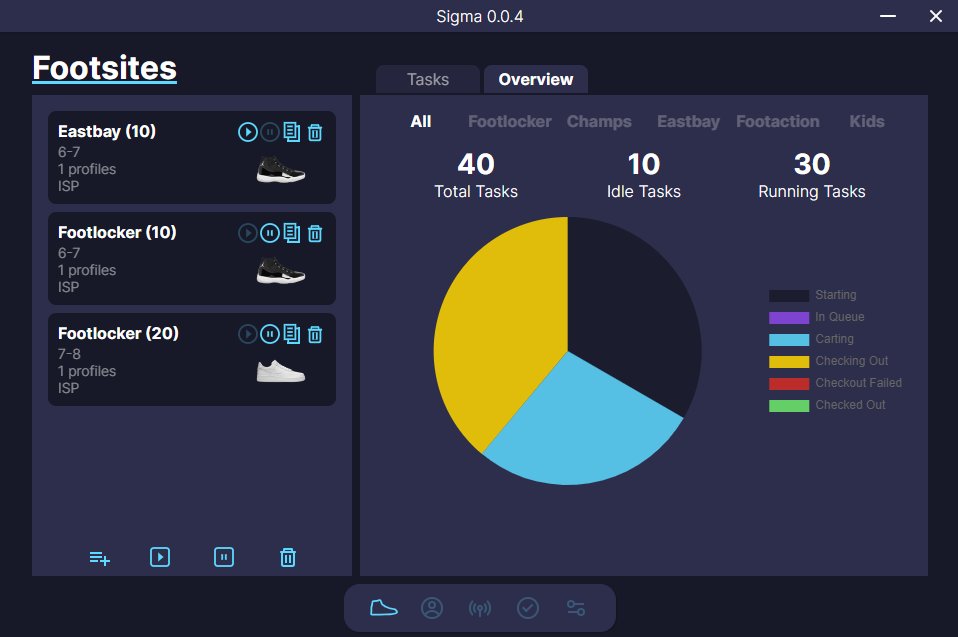Add a new task group
This screenshot has height=637, width=958.
[100, 558]
